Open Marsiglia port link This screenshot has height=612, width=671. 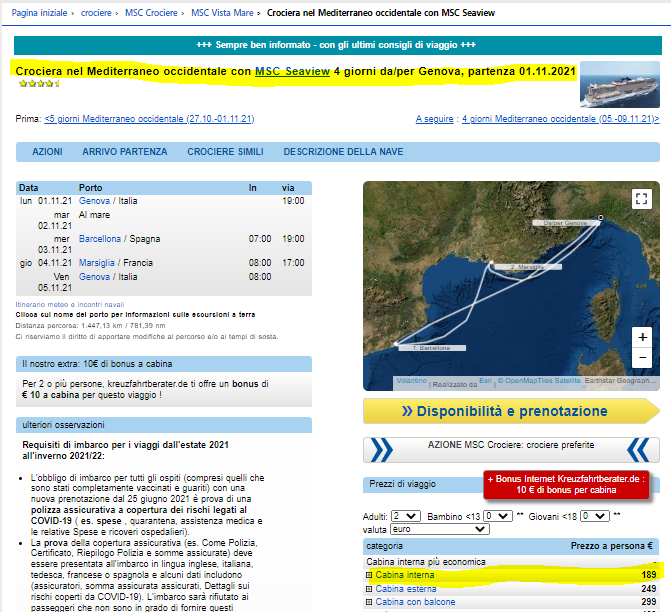tap(97, 263)
